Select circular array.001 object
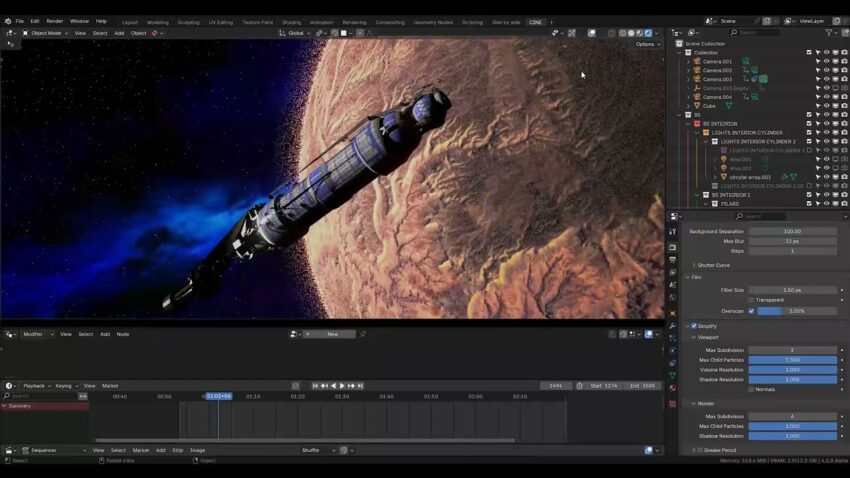The width and height of the screenshot is (850, 478). click(x=750, y=177)
